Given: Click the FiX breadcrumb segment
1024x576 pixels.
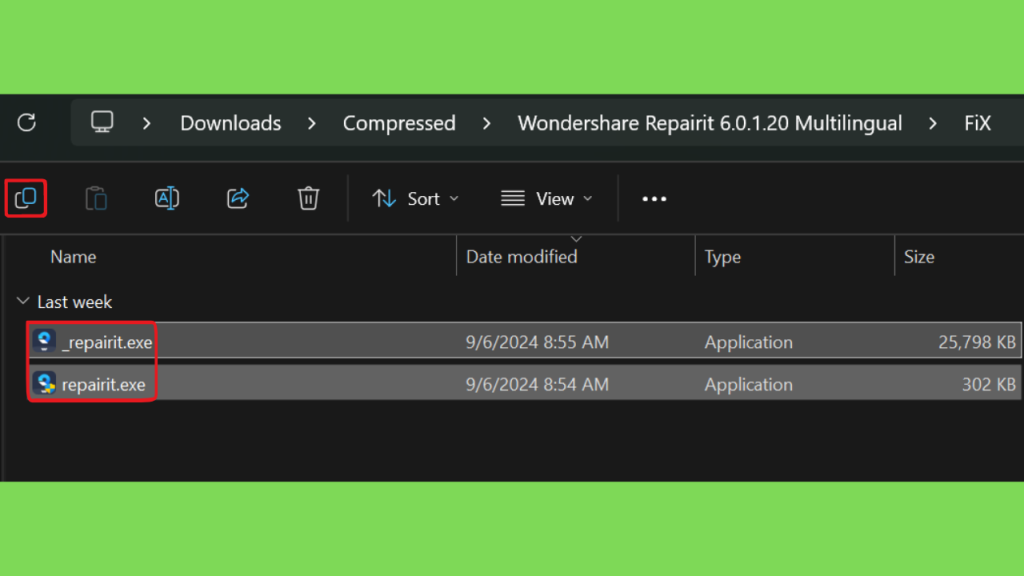Looking at the screenshot, I should pyautogui.click(x=978, y=123).
